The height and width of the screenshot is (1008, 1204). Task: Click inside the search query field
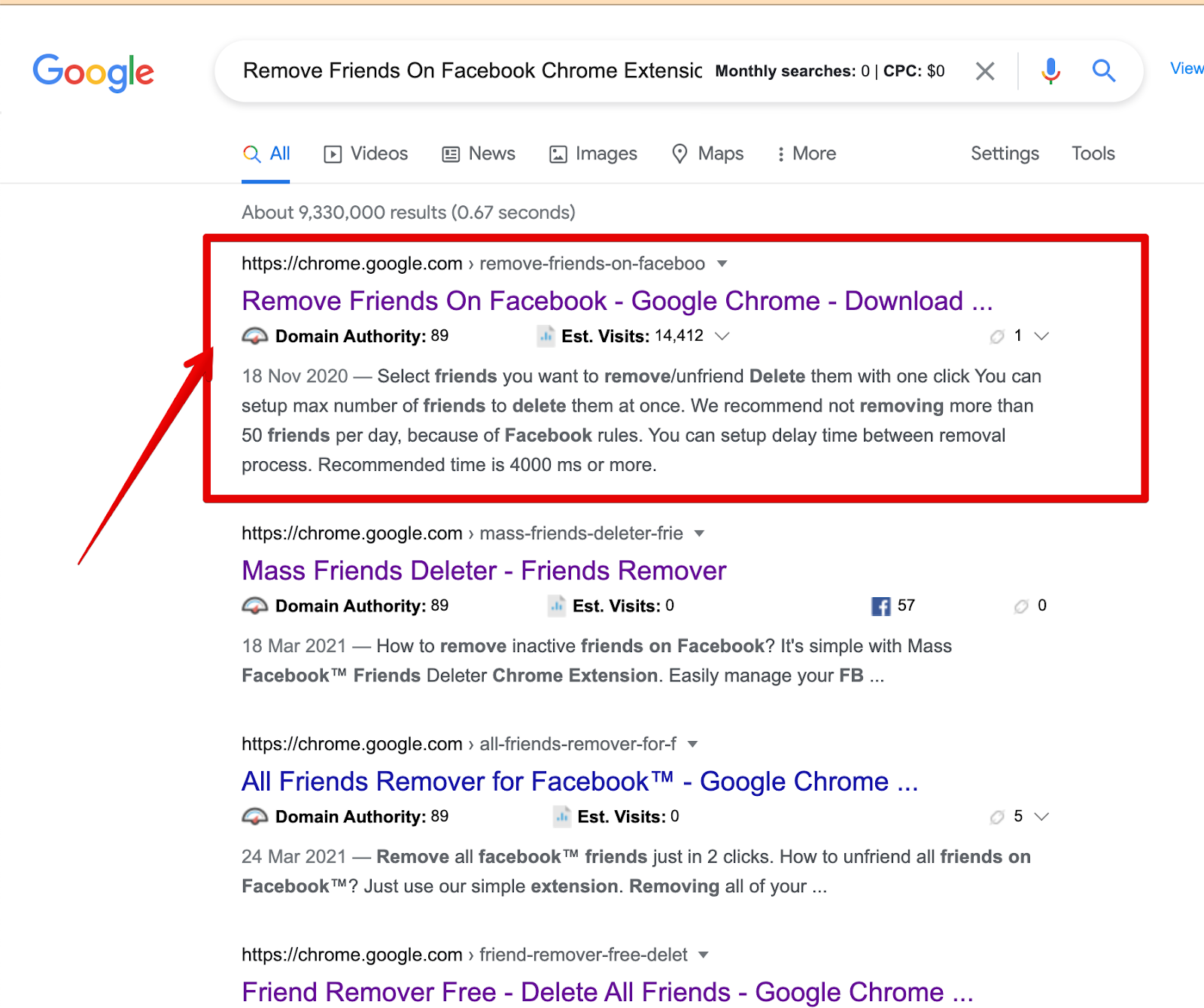(x=472, y=71)
